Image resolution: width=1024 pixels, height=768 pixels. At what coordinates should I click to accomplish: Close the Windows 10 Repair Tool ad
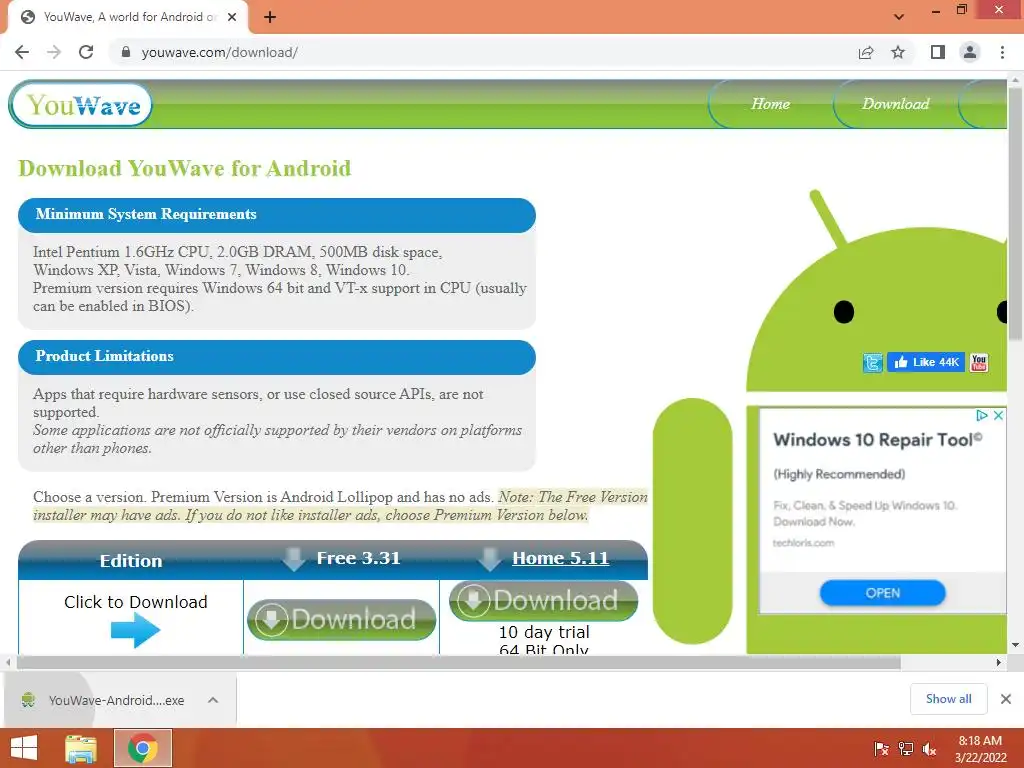[998, 415]
